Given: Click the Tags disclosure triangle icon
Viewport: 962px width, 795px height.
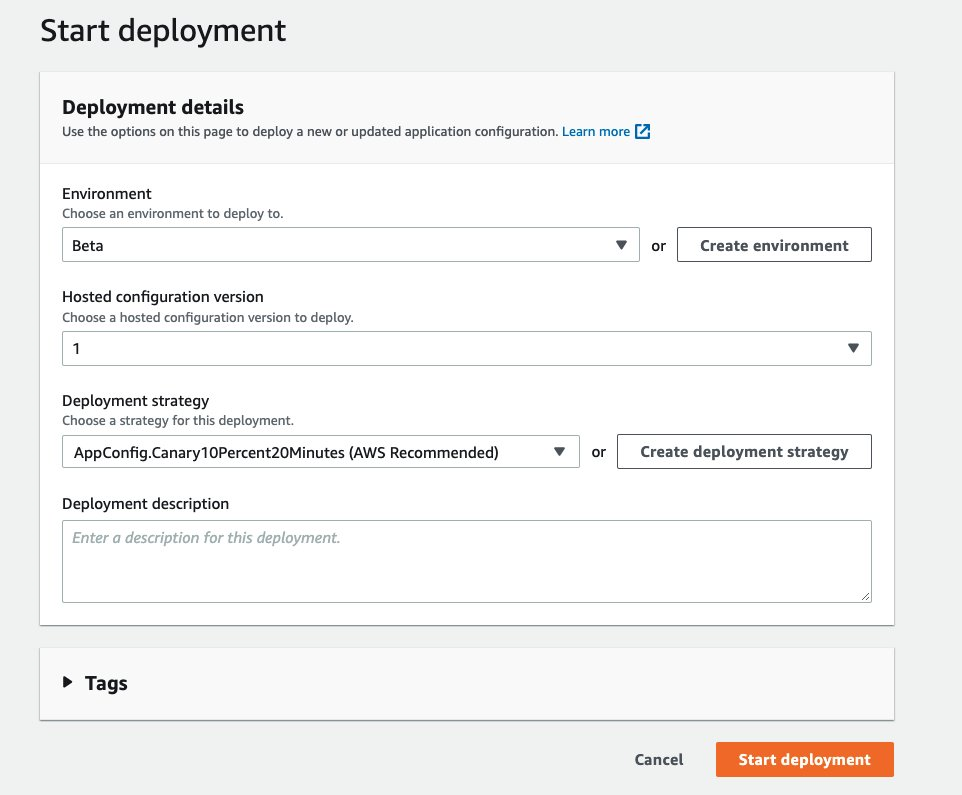Looking at the screenshot, I should pyautogui.click(x=68, y=683).
